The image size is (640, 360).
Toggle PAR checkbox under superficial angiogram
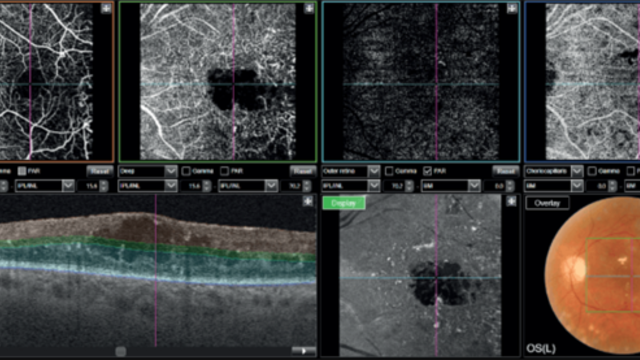pyautogui.click(x=22, y=171)
